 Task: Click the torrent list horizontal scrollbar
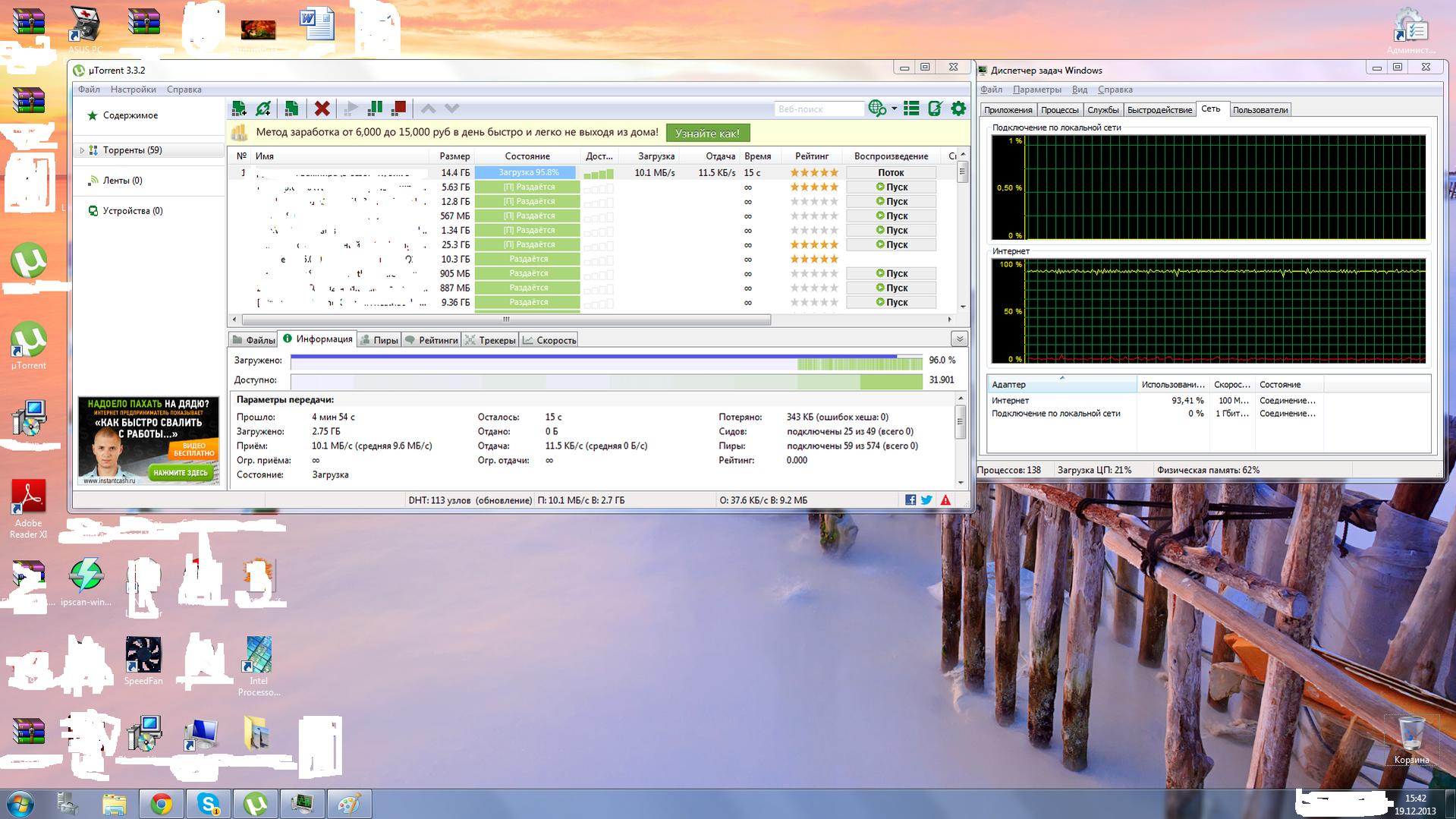tap(506, 320)
